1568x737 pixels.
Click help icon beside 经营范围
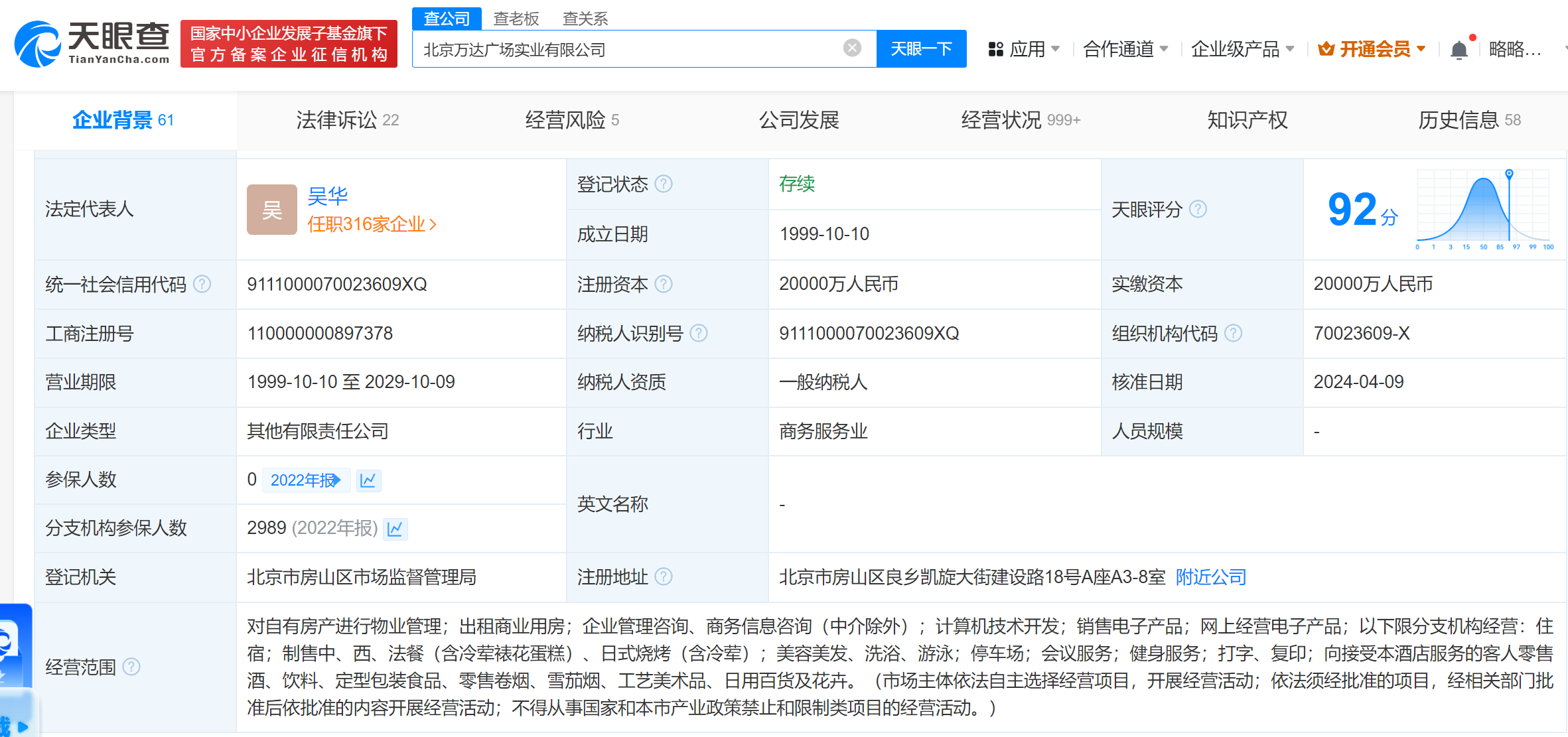[131, 667]
